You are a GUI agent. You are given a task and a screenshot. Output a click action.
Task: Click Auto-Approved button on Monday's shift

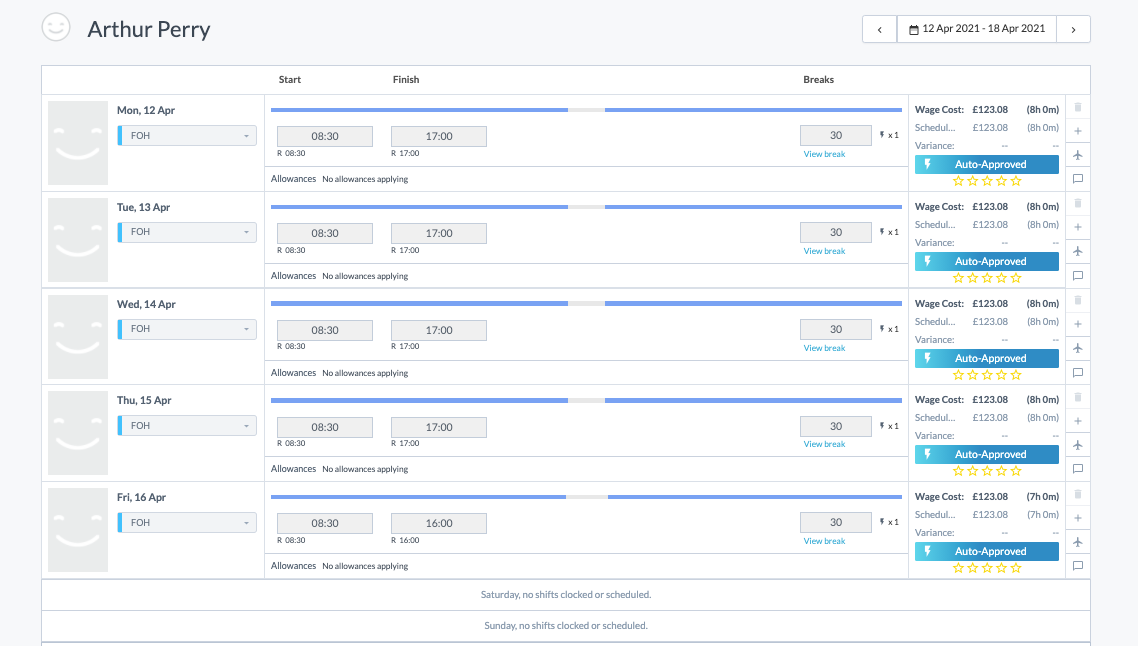986,164
